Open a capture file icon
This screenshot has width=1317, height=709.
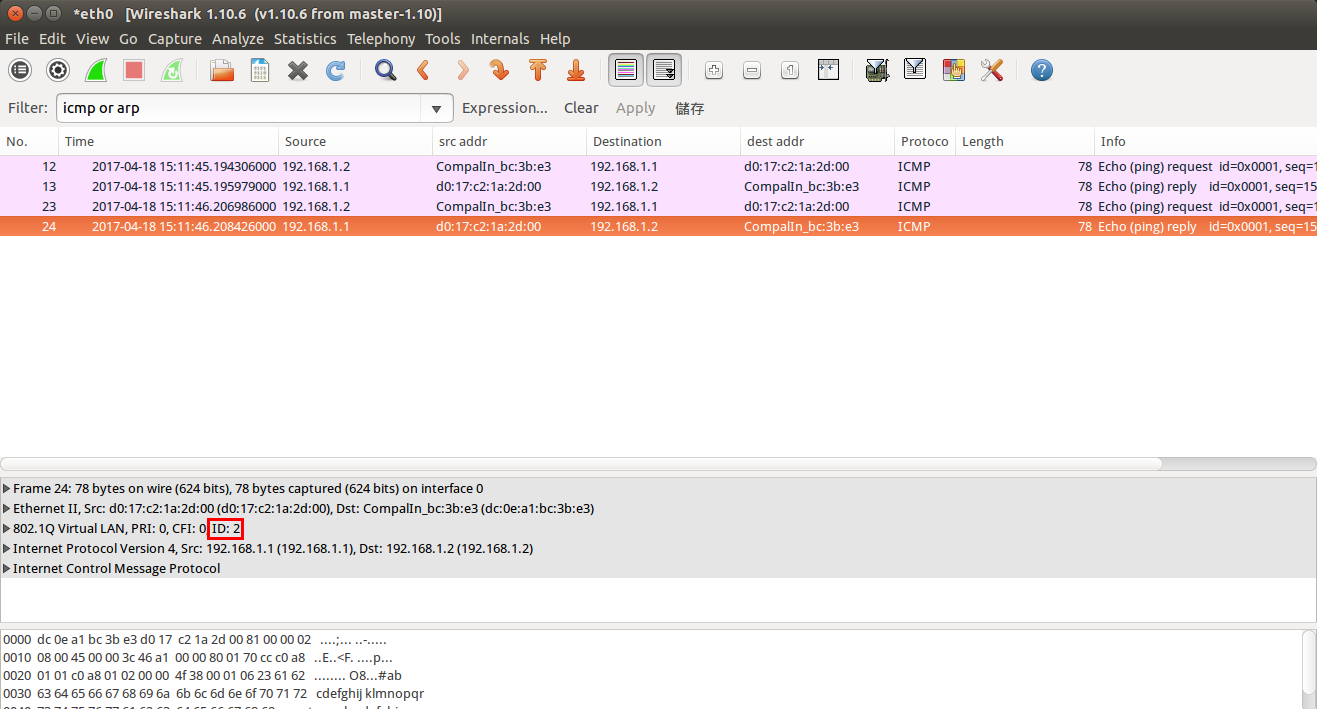tap(221, 70)
